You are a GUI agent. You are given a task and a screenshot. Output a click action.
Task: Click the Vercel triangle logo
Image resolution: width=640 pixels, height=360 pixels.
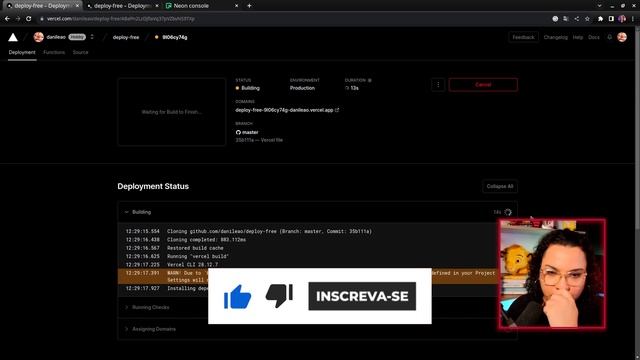tap(13, 37)
